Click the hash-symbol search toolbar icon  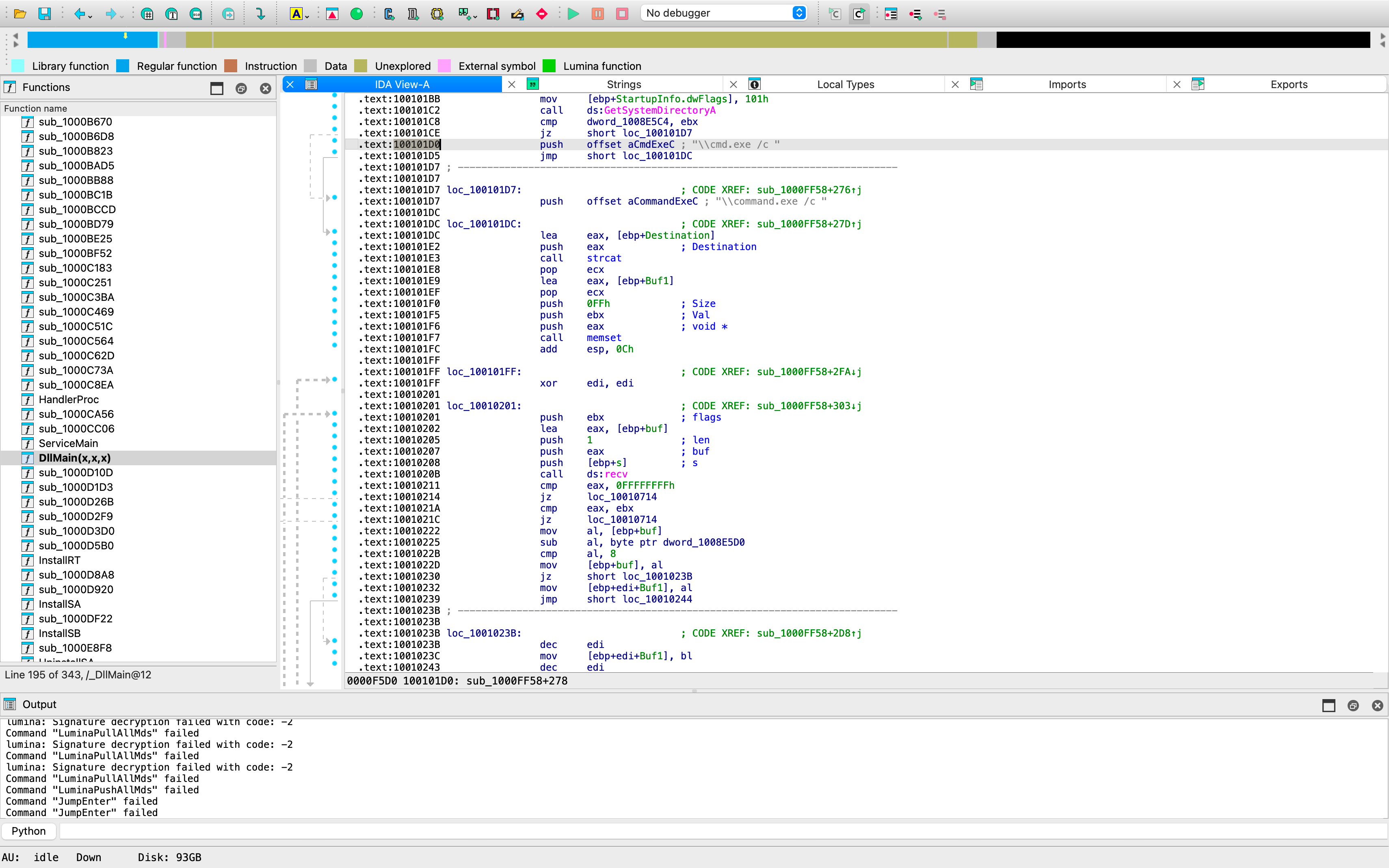click(x=147, y=14)
